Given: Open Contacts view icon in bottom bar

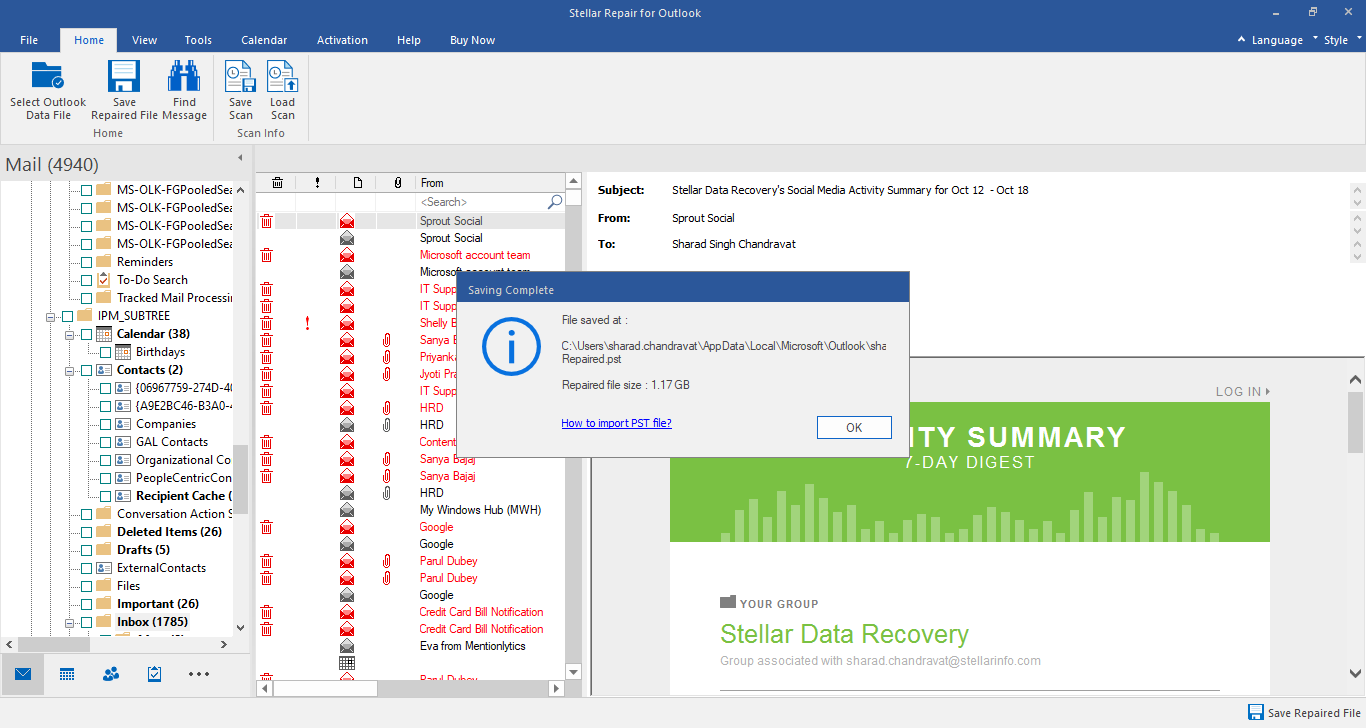Looking at the screenshot, I should pyautogui.click(x=111, y=674).
